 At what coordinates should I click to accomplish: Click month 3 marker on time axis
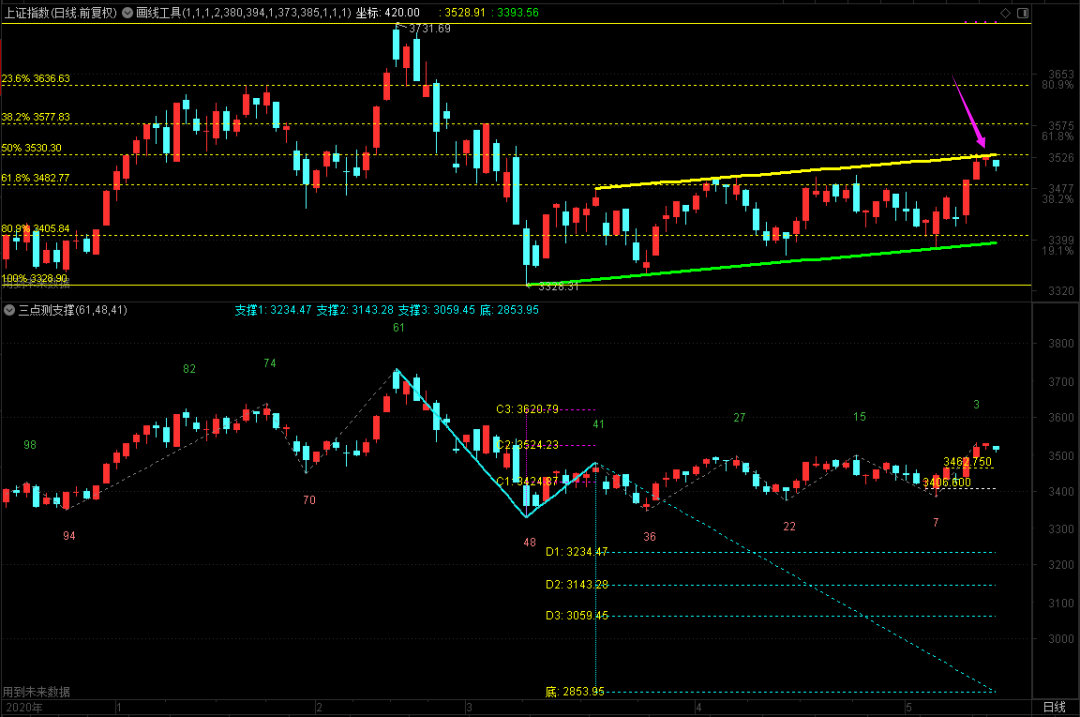468,707
